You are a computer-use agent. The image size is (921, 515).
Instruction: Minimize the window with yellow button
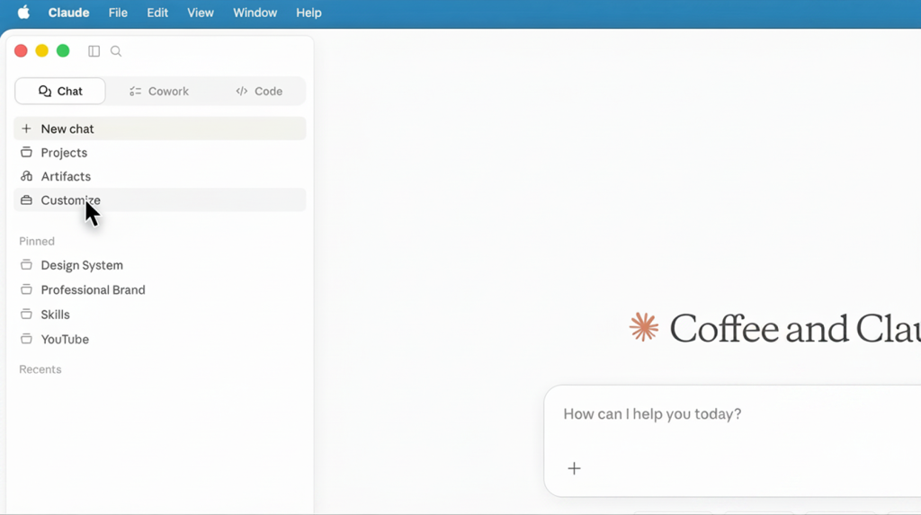click(x=42, y=51)
